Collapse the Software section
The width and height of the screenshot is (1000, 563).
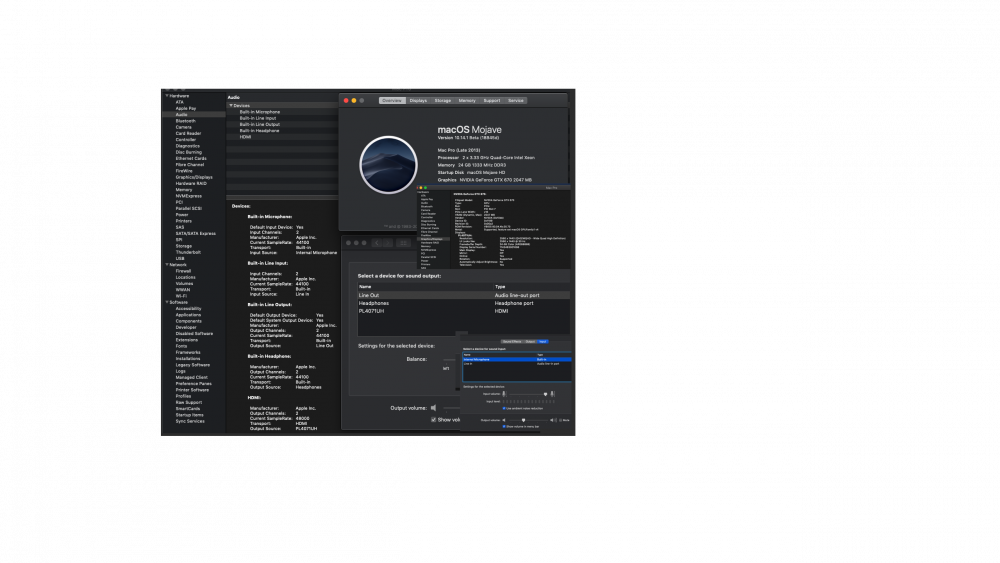[167, 302]
